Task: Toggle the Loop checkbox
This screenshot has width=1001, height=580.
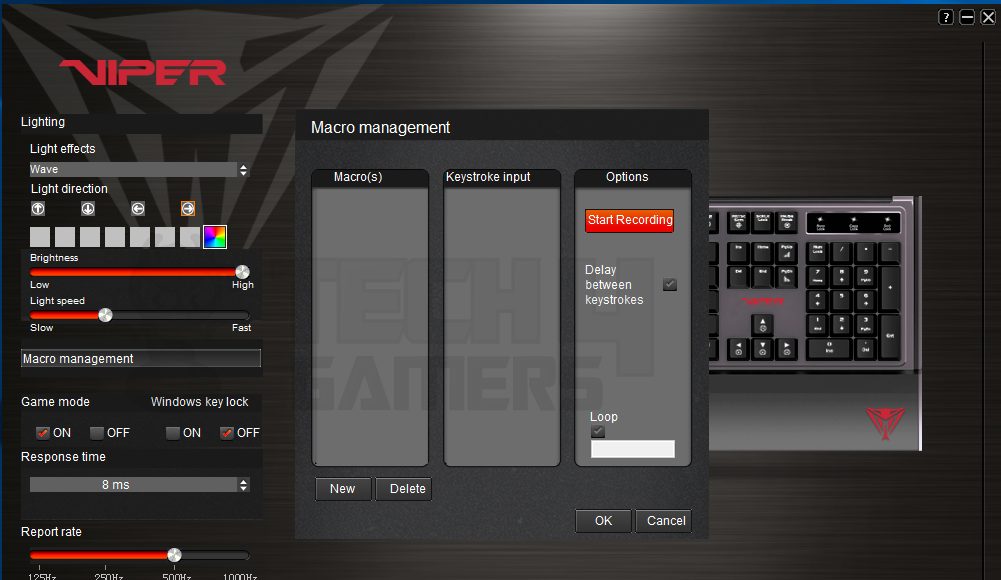Action: 598,432
